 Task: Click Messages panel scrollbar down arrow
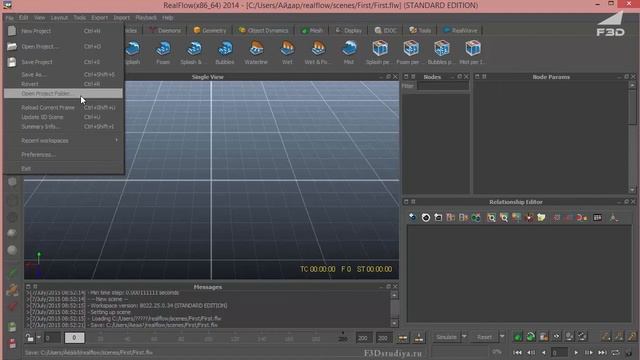pos(394,323)
